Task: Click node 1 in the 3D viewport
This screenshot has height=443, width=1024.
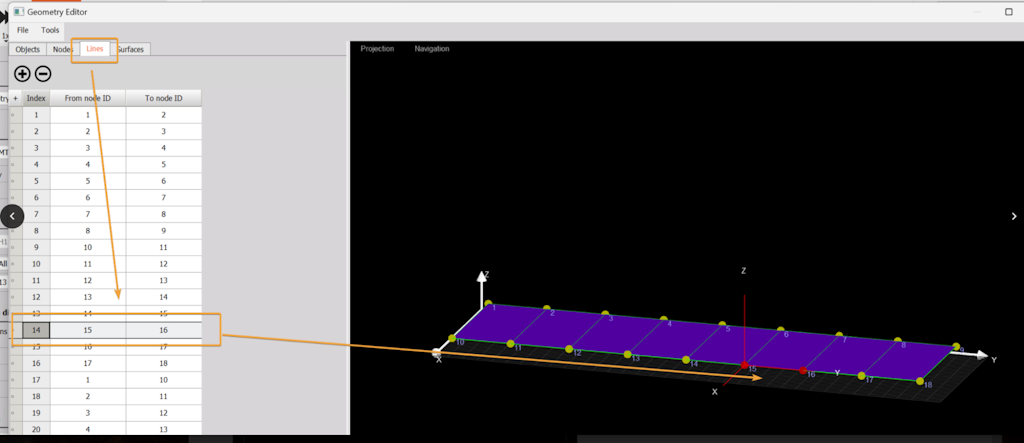Action: coord(488,303)
